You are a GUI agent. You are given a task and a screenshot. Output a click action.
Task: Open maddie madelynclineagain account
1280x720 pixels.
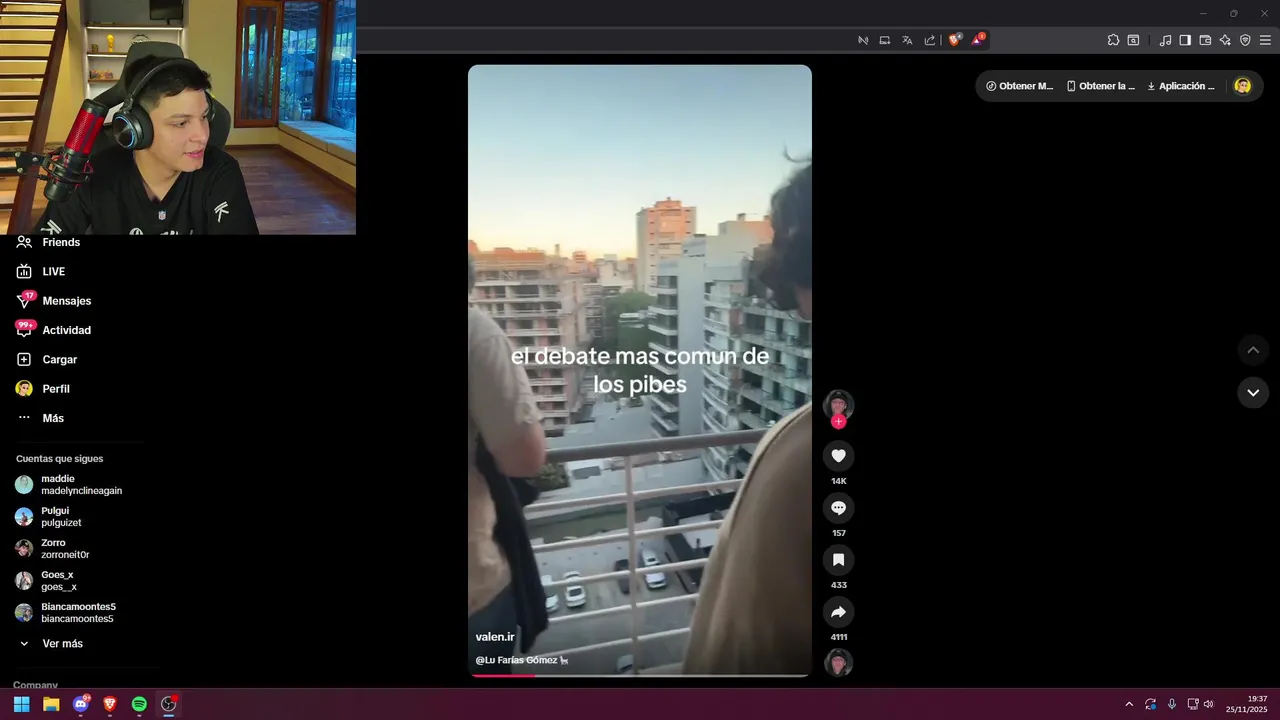(x=69, y=485)
